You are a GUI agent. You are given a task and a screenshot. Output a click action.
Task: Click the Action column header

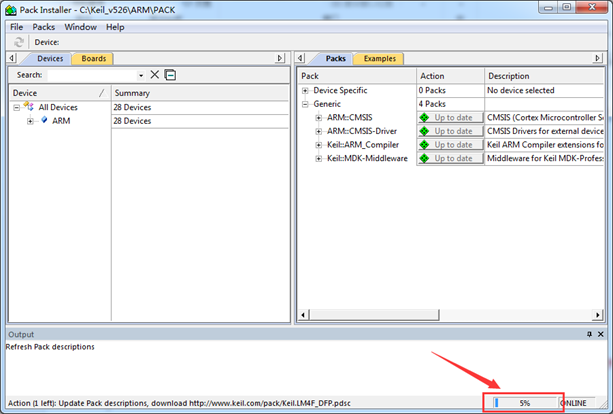pos(450,76)
